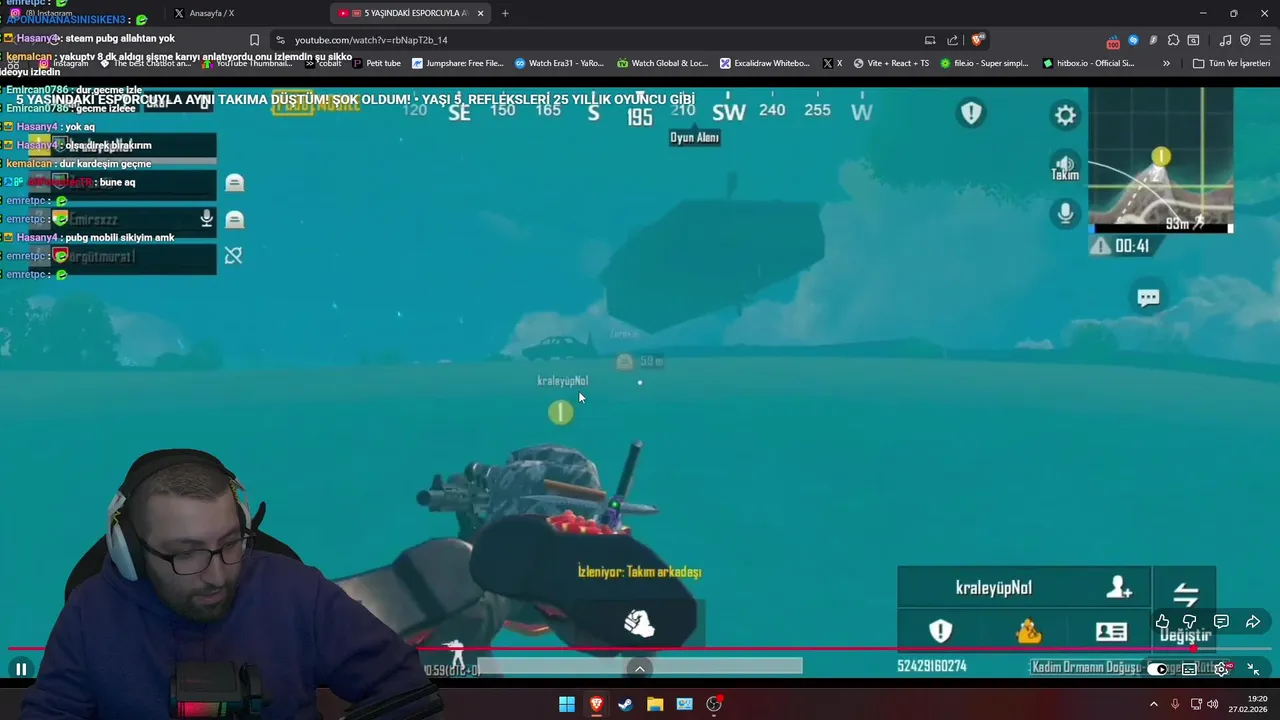This screenshot has width=1280, height=720.
Task: Open a new browser tab
Action: coord(505,13)
